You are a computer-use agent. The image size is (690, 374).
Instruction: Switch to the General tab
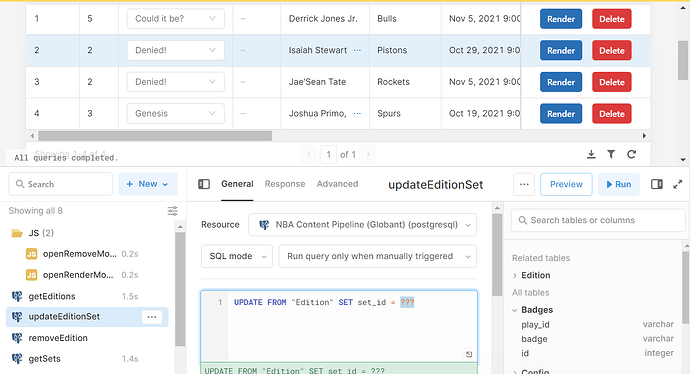tap(237, 184)
